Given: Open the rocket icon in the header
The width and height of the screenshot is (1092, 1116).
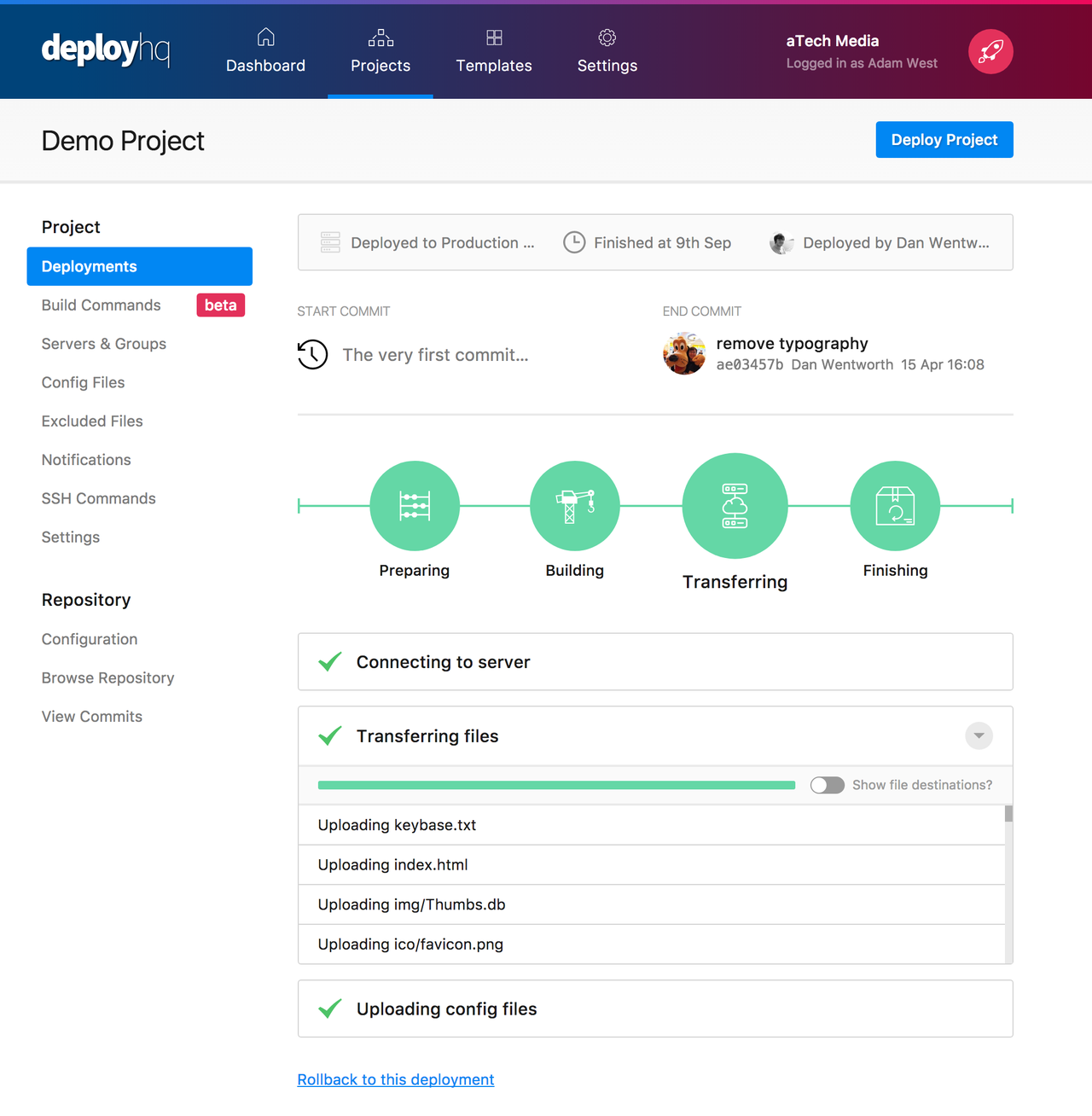Looking at the screenshot, I should point(990,51).
